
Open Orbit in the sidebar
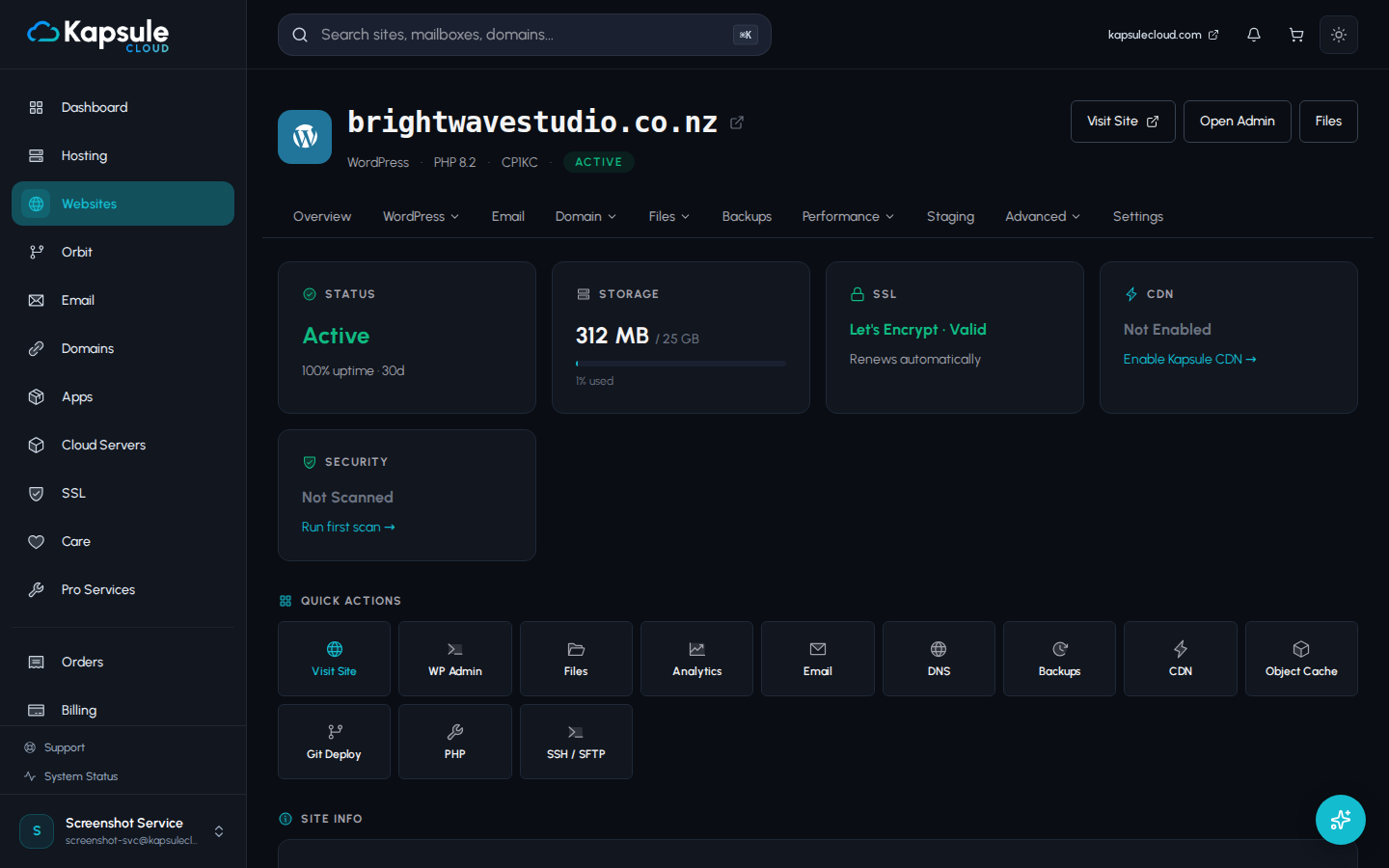coord(123,252)
